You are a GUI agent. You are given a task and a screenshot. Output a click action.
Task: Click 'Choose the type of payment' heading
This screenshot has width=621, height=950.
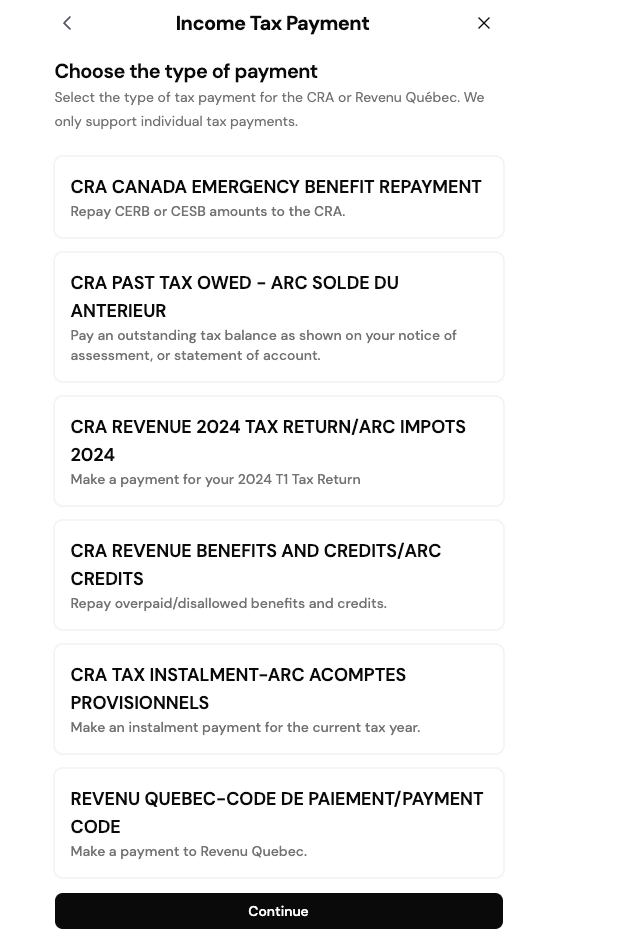pos(186,71)
